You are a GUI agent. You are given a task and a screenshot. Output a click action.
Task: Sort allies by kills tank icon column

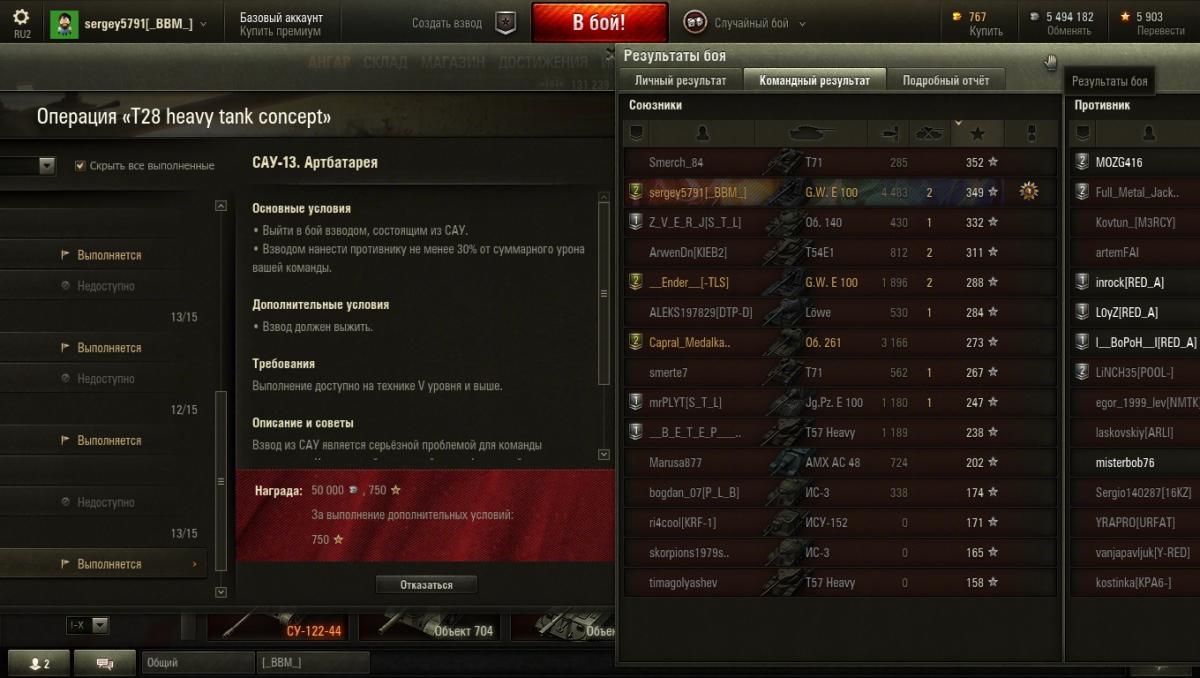click(x=929, y=133)
